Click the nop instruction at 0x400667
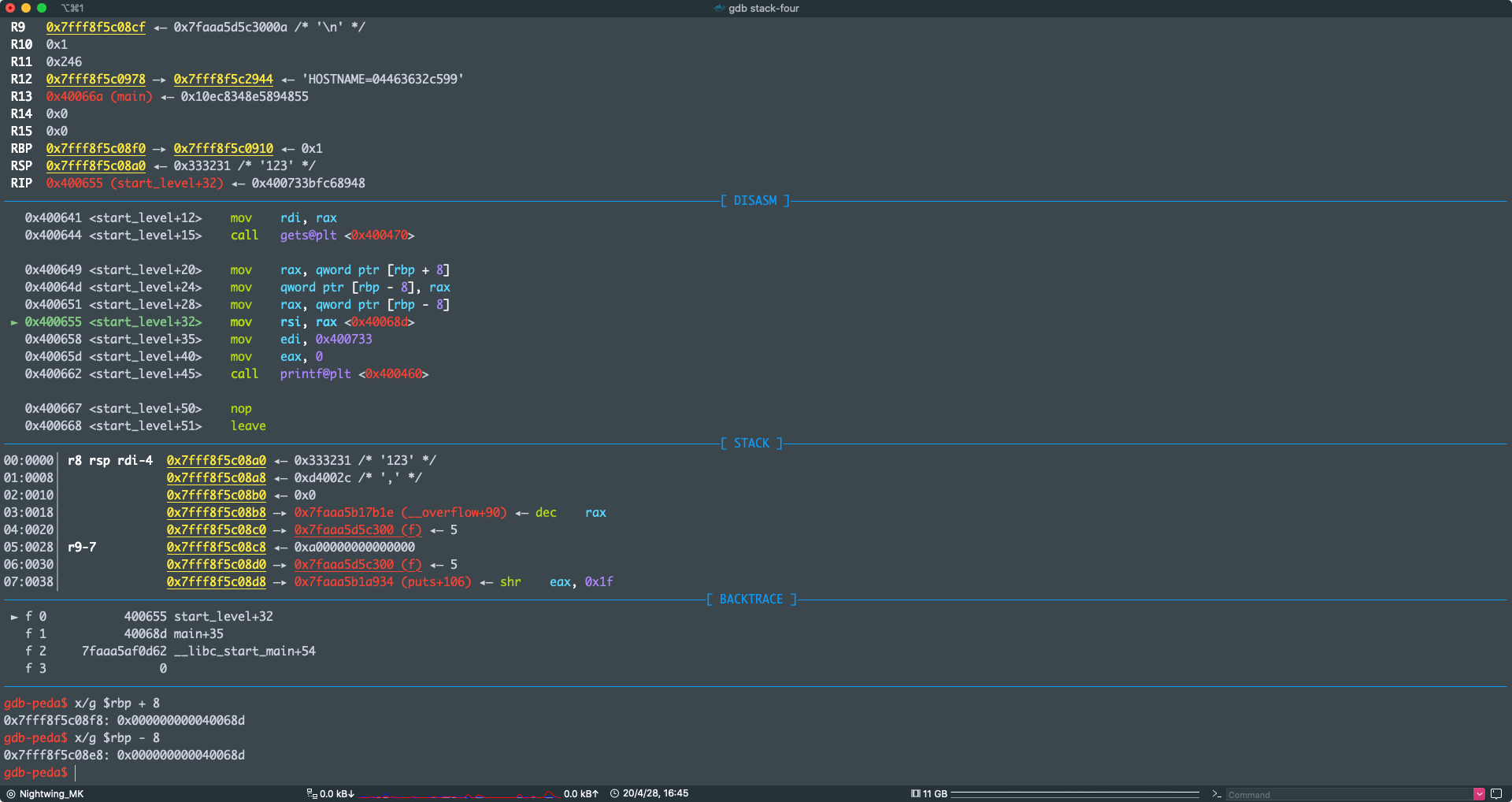Viewport: 1512px width, 802px height. click(241, 409)
